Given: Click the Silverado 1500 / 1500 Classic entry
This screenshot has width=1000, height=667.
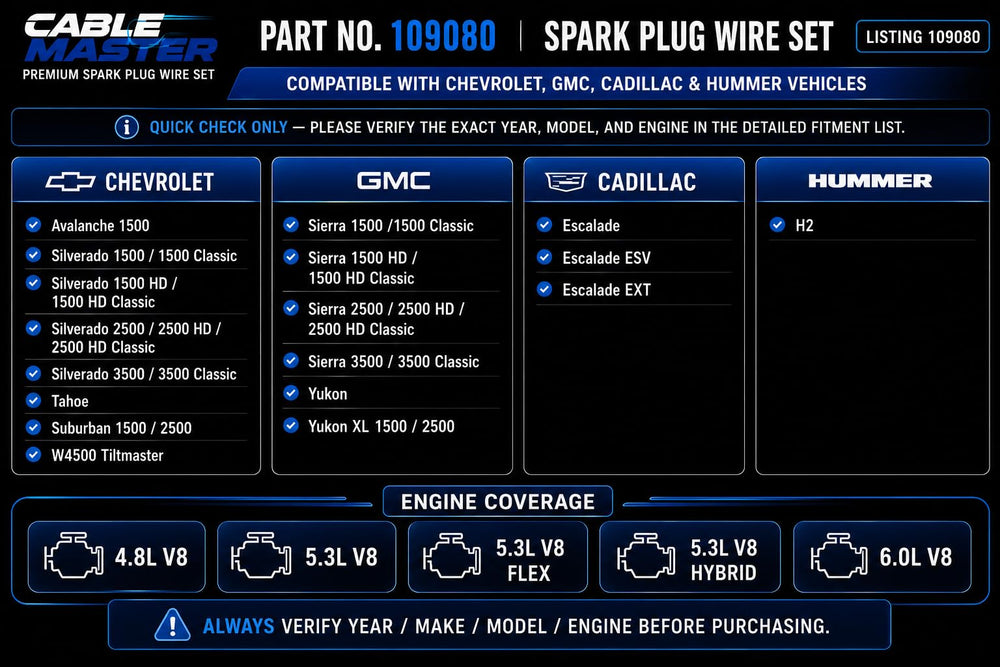Looking at the screenshot, I should point(144,256).
